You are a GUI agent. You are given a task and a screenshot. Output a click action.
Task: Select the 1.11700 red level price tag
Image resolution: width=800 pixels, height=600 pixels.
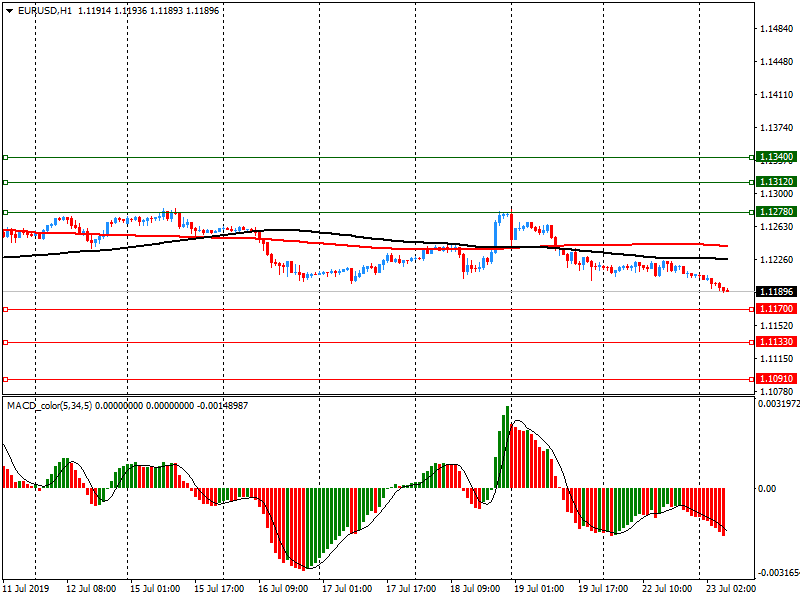[777, 309]
